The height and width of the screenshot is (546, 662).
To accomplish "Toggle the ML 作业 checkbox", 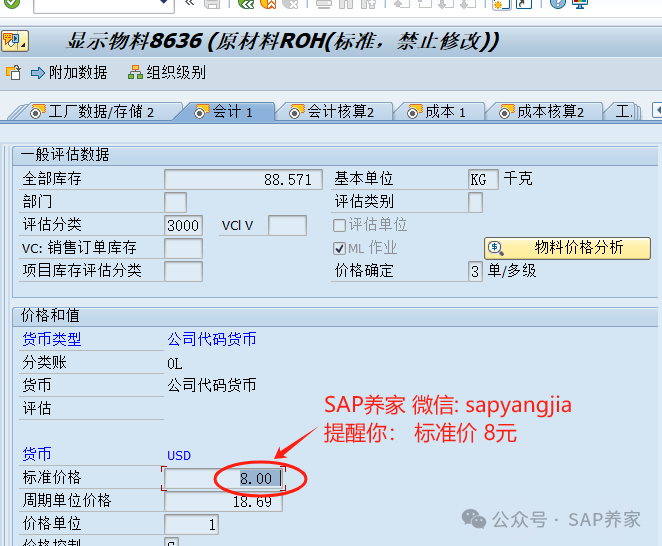I will pyautogui.click(x=340, y=248).
